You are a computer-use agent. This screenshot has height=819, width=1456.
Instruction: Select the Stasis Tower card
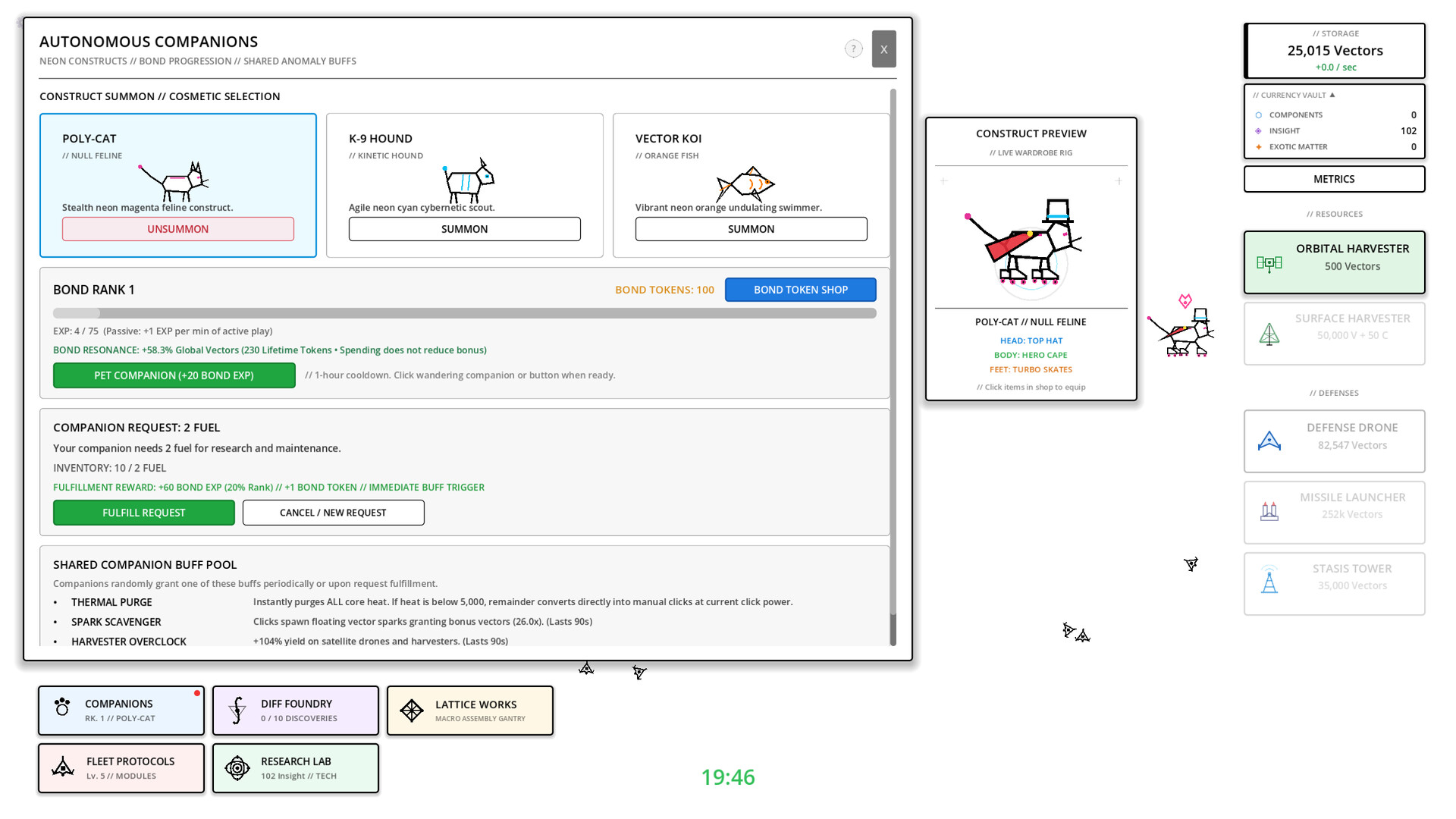click(1335, 584)
